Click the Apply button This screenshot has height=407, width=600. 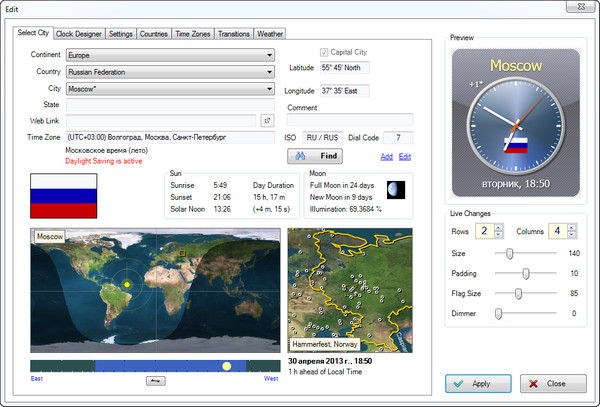pyautogui.click(x=477, y=383)
